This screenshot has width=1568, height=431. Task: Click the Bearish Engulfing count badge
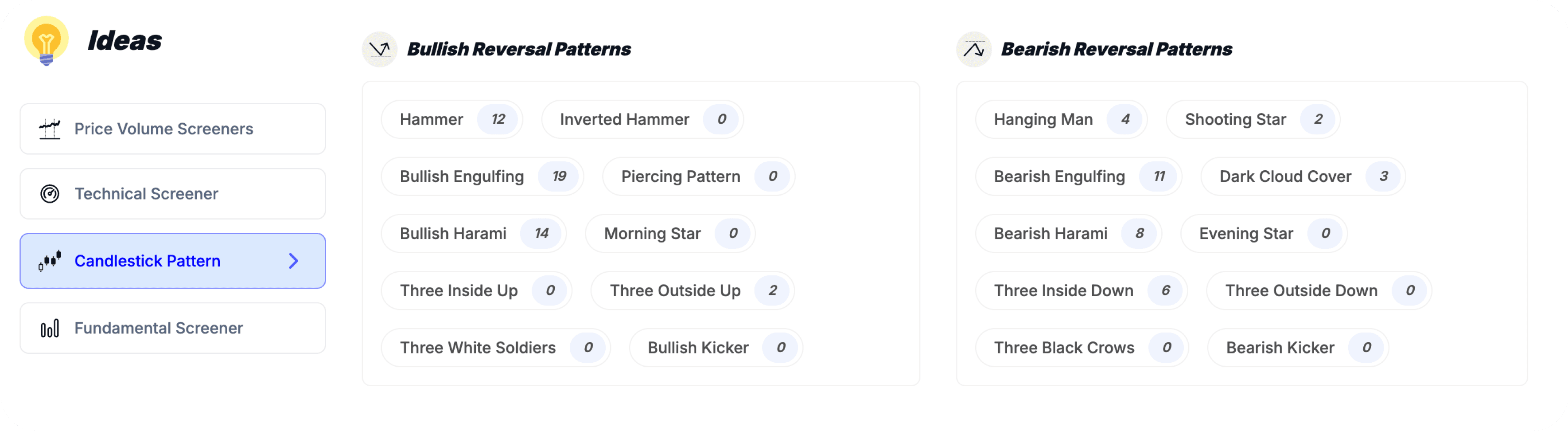[1159, 176]
